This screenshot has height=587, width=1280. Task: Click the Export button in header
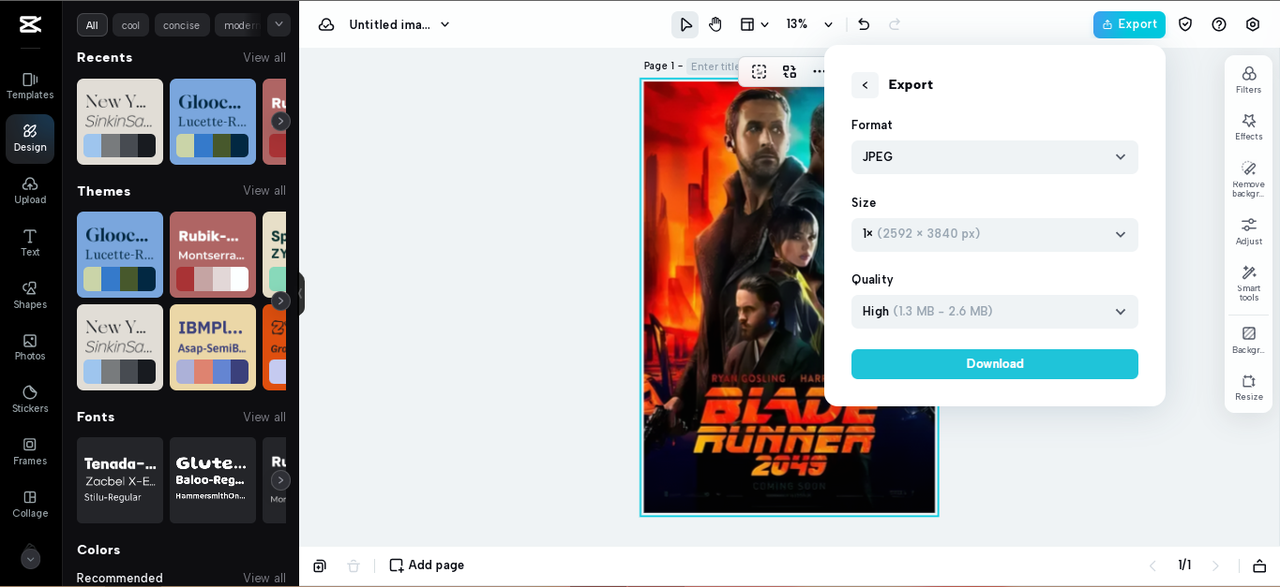(x=1129, y=24)
